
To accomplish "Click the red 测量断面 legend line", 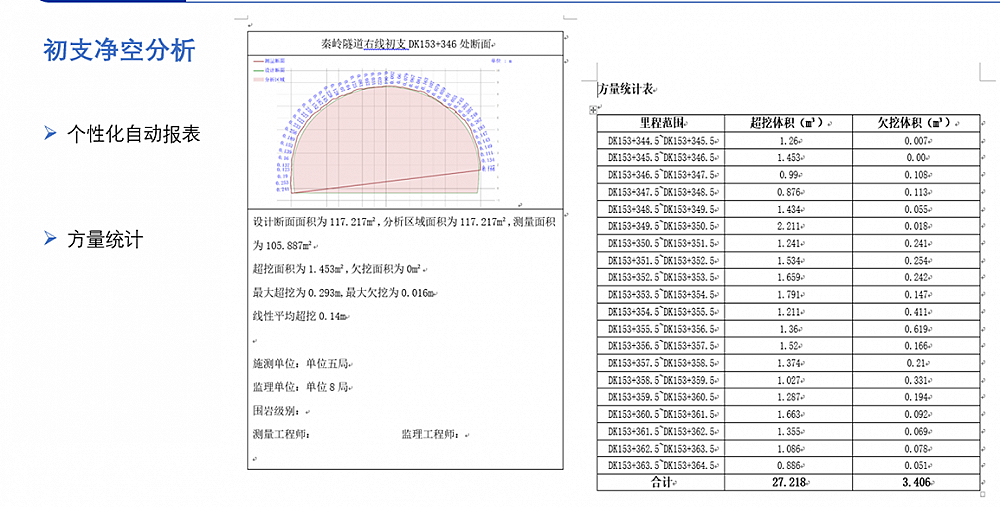I will pos(257,62).
